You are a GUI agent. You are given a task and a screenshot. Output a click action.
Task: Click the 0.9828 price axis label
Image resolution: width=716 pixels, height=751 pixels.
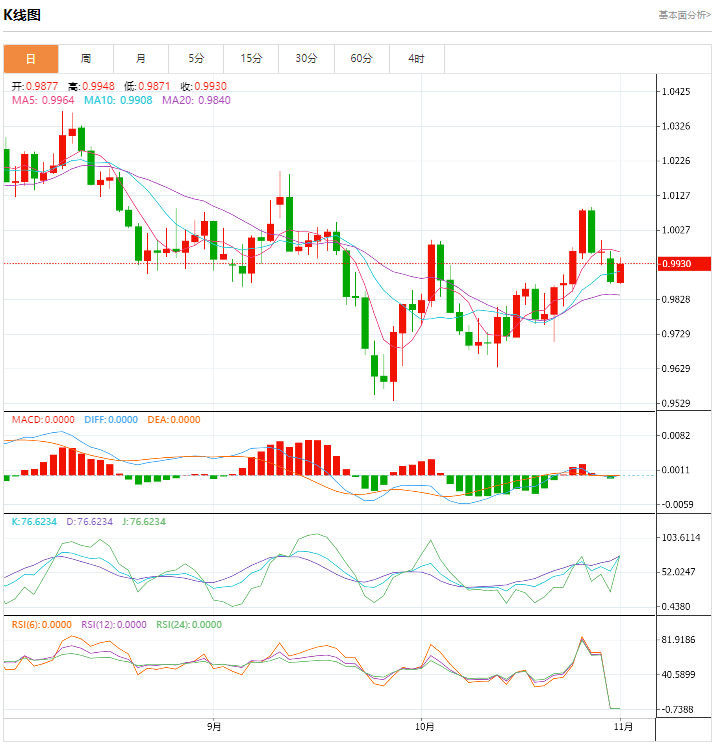pos(676,299)
